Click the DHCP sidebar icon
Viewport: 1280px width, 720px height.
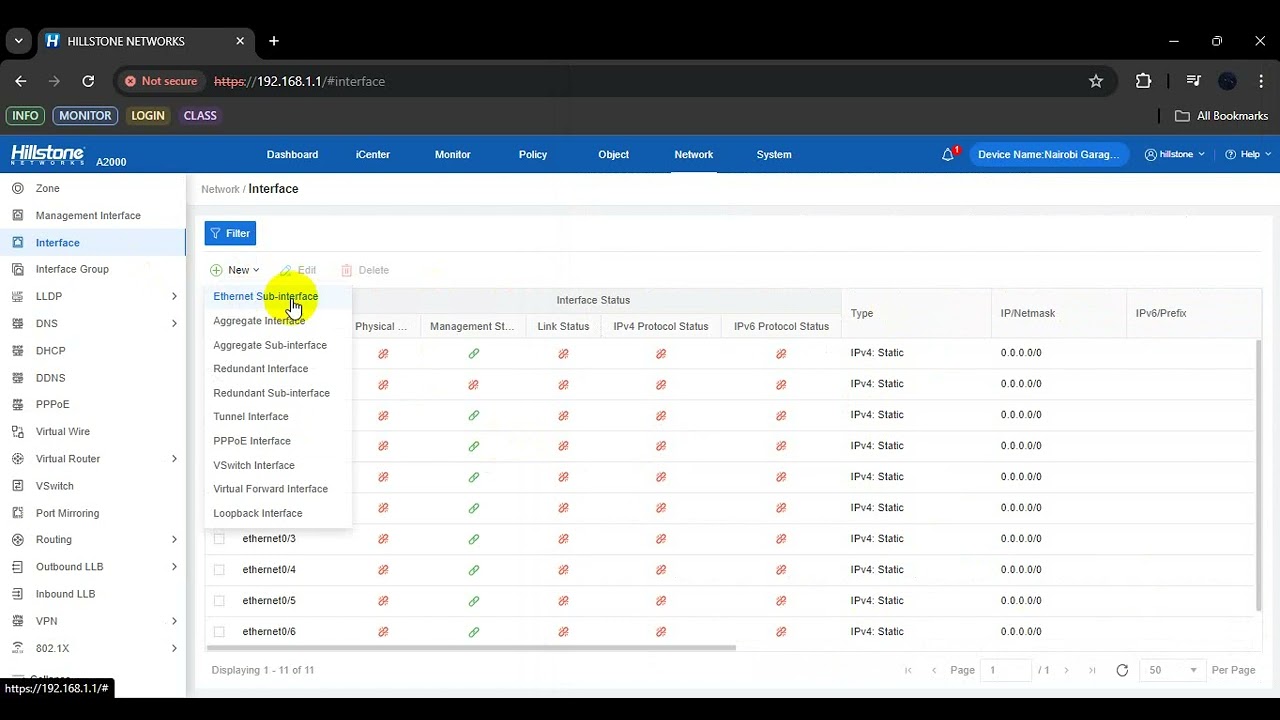[17, 350]
